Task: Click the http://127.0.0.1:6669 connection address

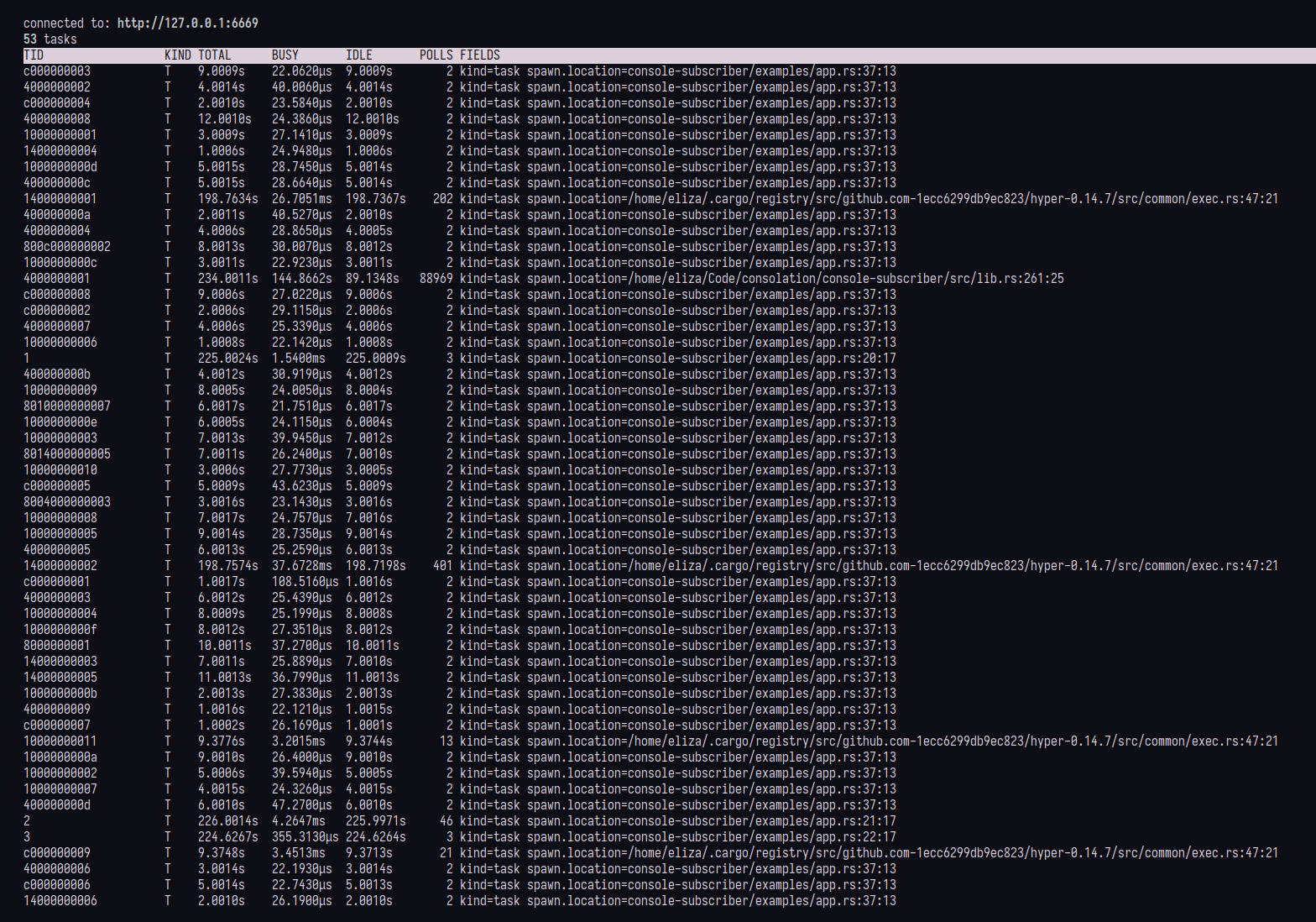Action: pos(188,24)
